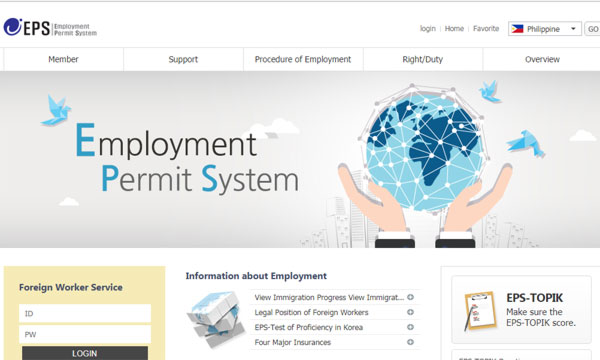Viewport: 600px width, 360px height.
Task: Open the Procedure of Employment menu
Action: pos(303,59)
